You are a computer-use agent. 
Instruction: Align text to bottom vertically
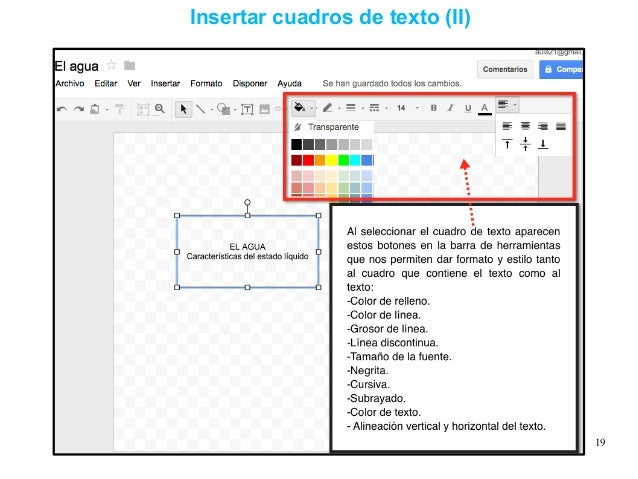543,144
